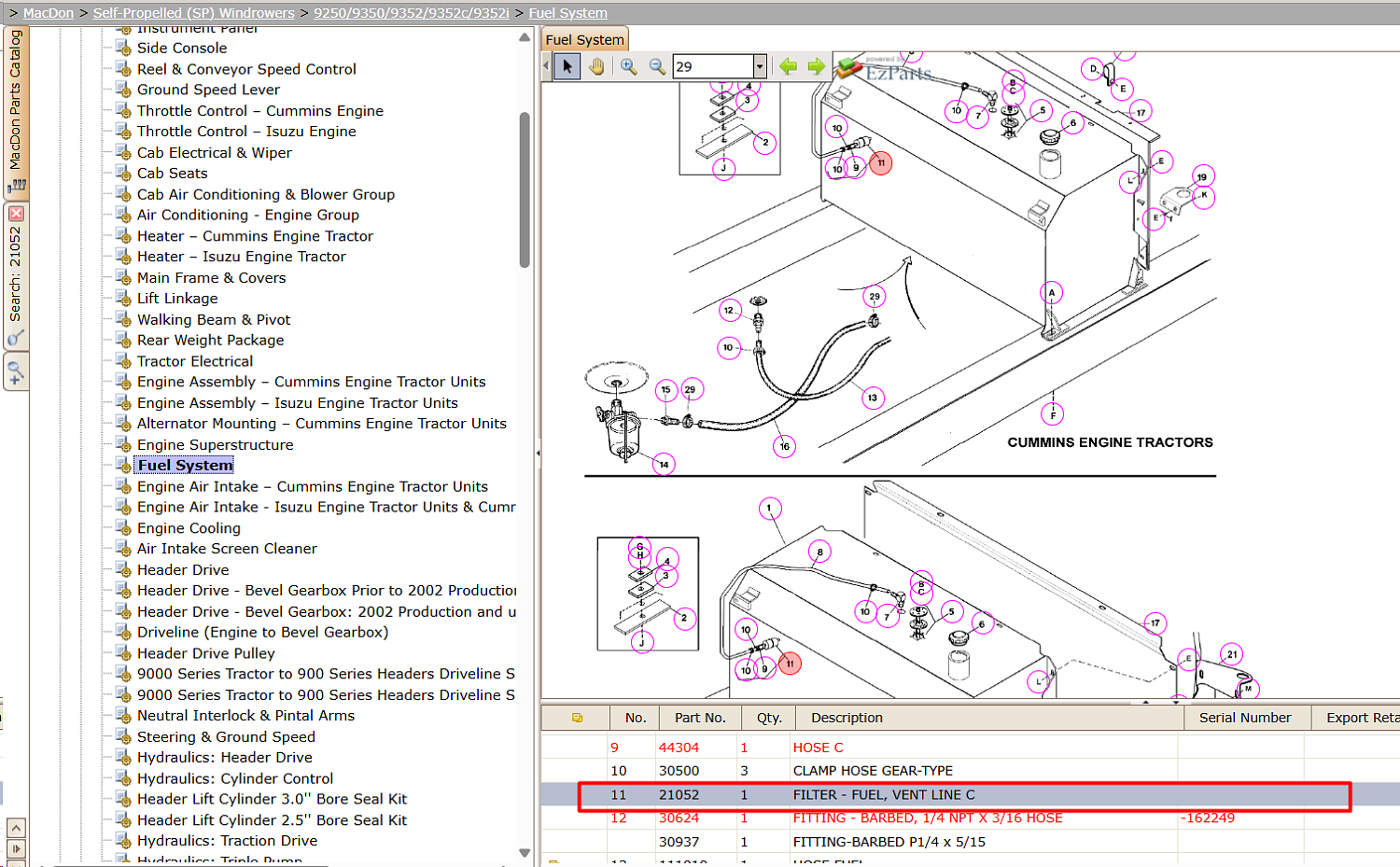Zoom in on the diagram
1400x867 pixels.
pos(629,66)
